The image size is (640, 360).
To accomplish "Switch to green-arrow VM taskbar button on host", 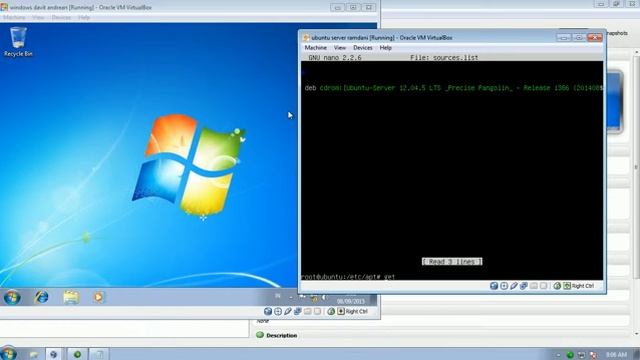I will click(x=77, y=354).
